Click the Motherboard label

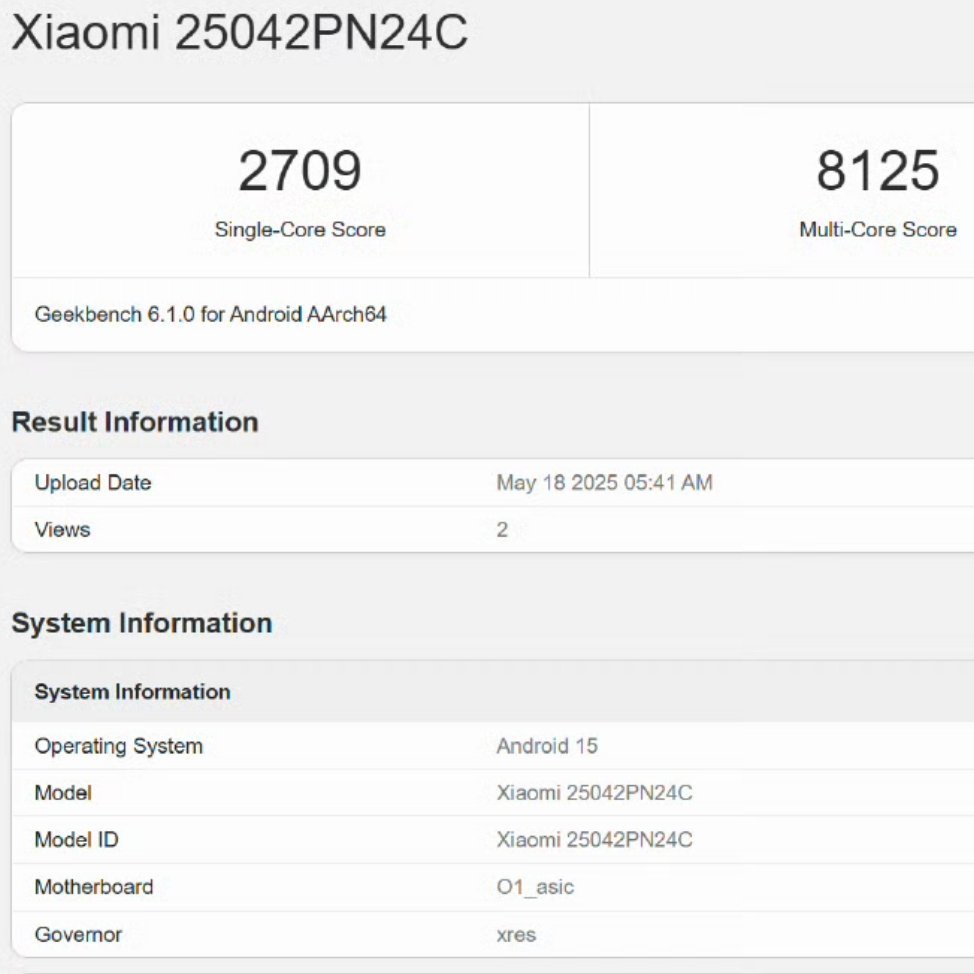[x=94, y=887]
